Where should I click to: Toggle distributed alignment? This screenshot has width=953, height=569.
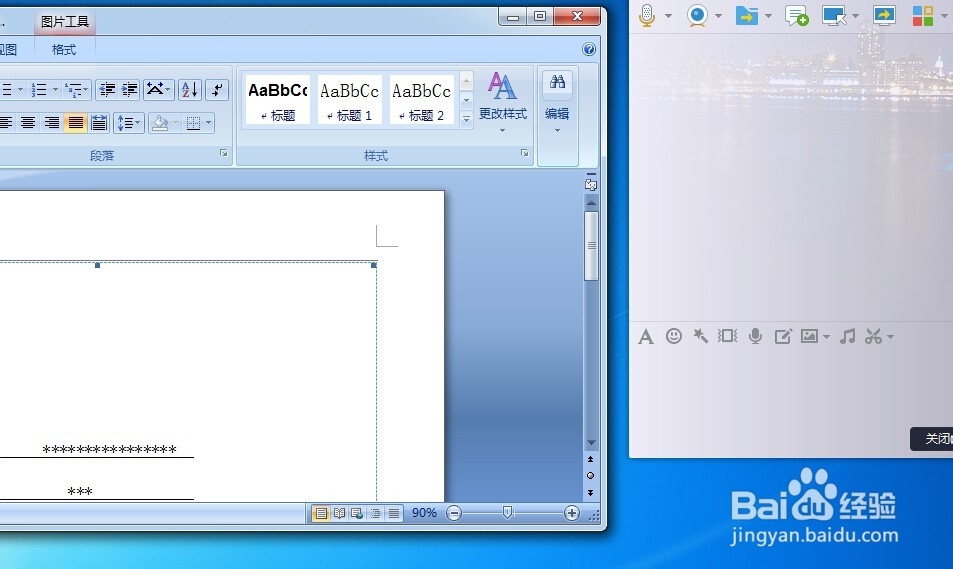(x=99, y=123)
